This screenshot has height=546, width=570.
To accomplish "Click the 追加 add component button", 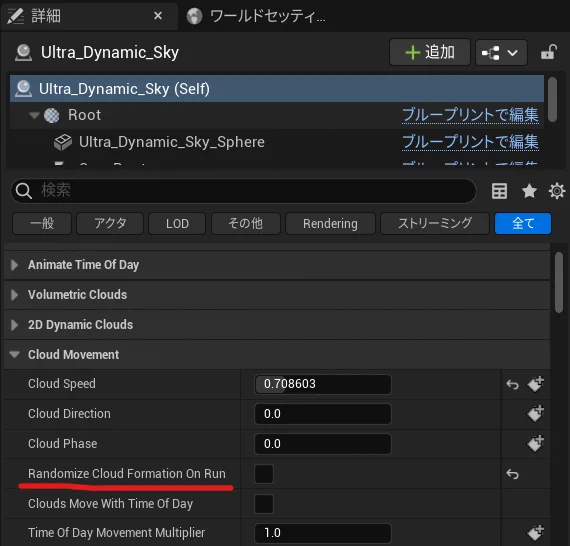I will 430,52.
